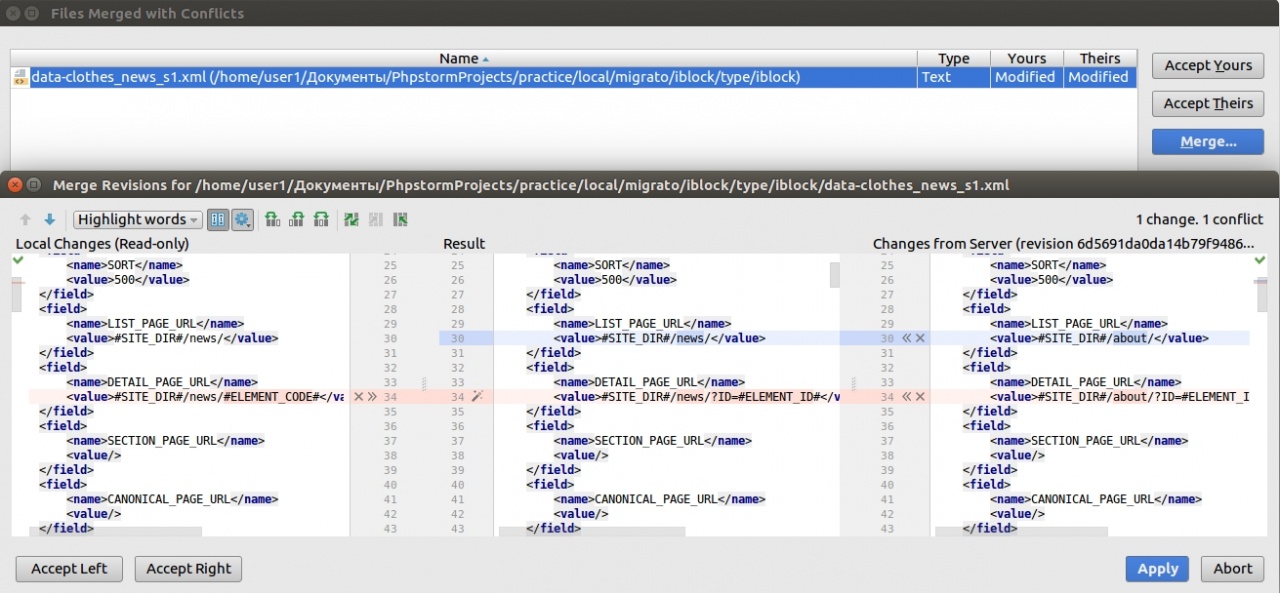Click Local Changes pane horizontal scrollbar
This screenshot has height=593, width=1280.
[x=115, y=532]
